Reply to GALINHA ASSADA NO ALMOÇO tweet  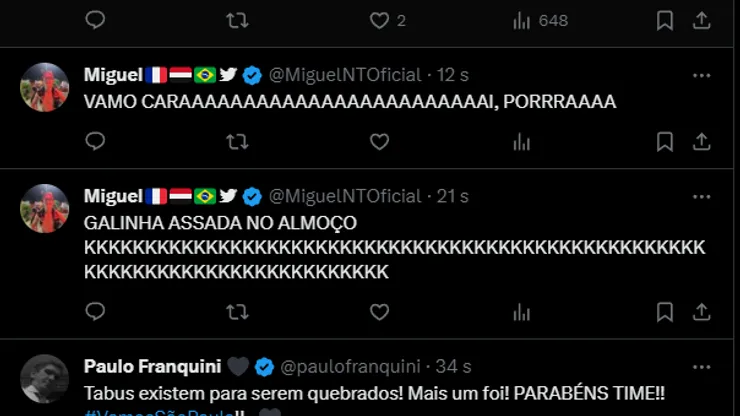[95, 311]
